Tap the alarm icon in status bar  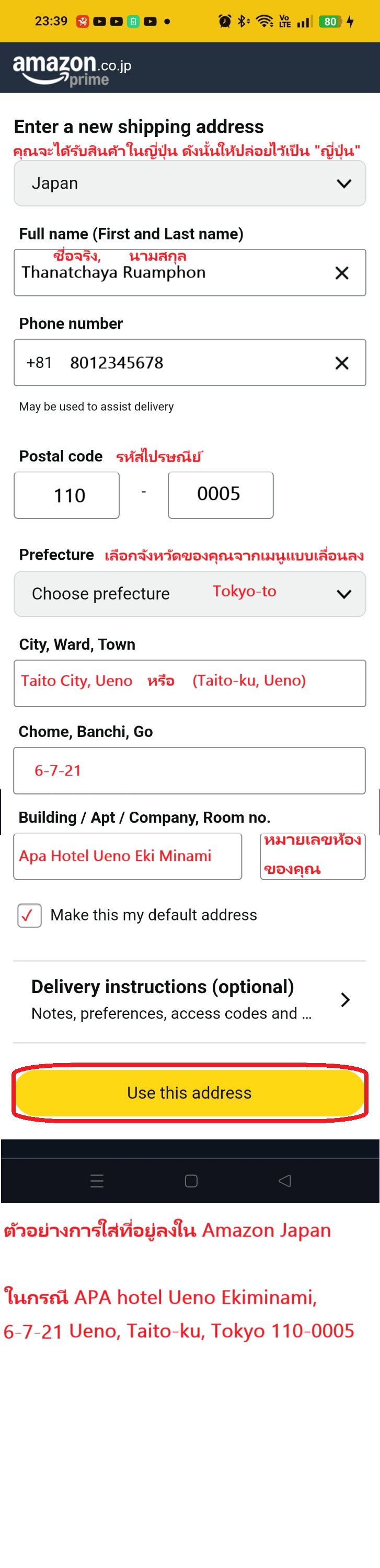(225, 22)
